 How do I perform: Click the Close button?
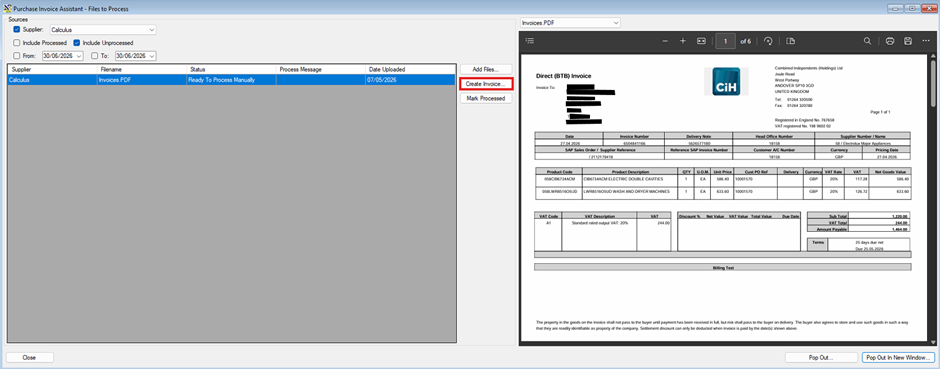coord(29,357)
